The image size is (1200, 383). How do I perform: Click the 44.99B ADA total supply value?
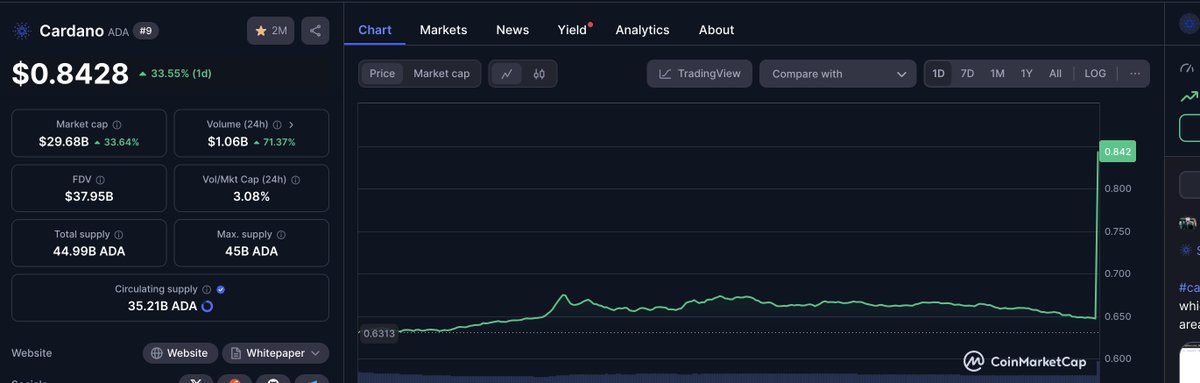pos(88,251)
